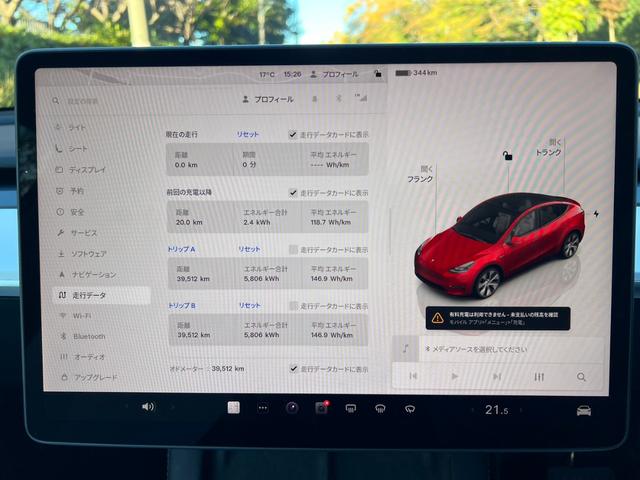Tap the volume speaker icon in bottom bar

click(148, 407)
